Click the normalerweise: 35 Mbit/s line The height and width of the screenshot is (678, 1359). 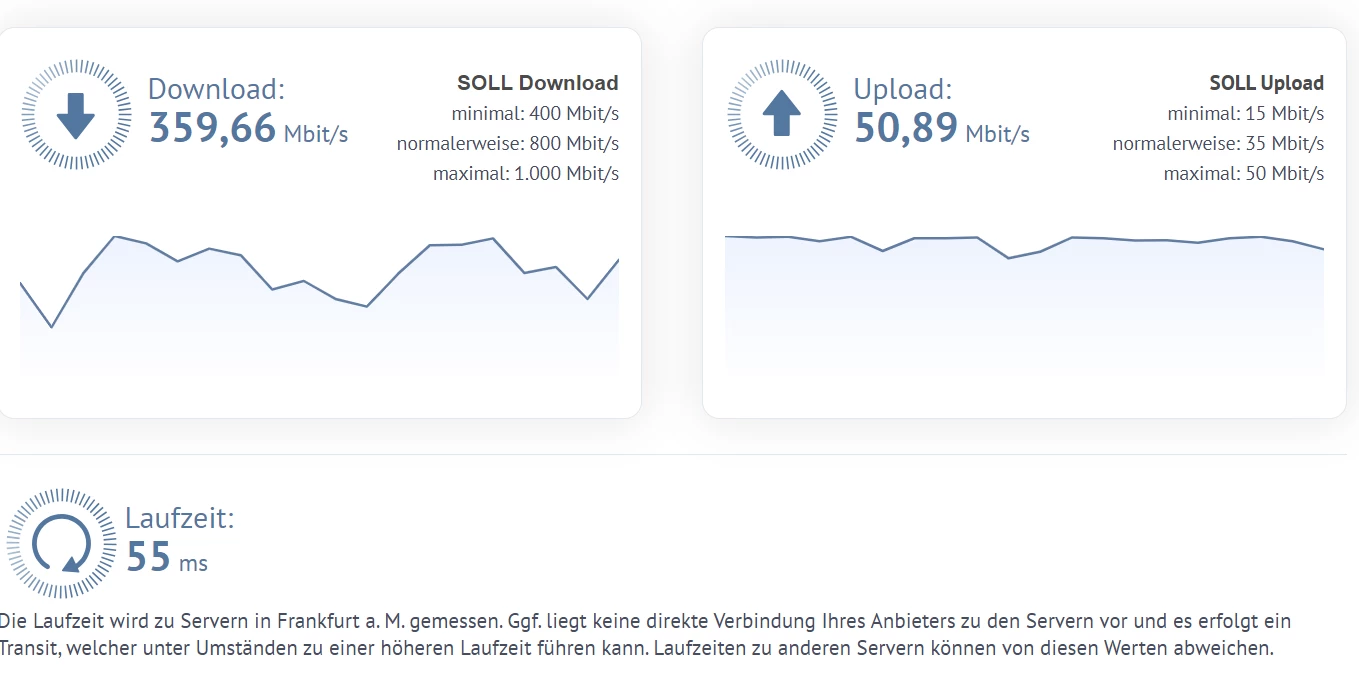coord(1218,144)
